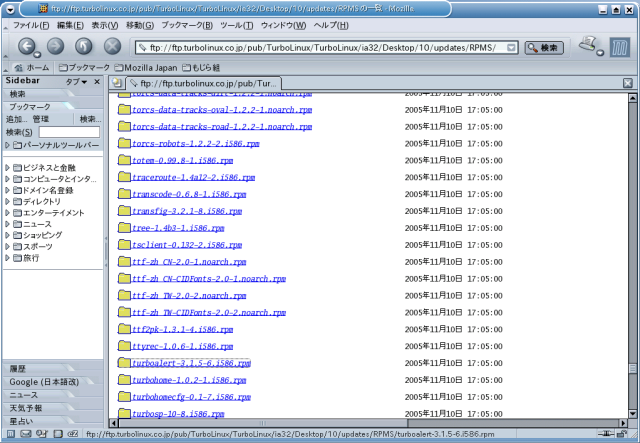Click the 管理 button in bookmarks sidebar

coord(41,119)
